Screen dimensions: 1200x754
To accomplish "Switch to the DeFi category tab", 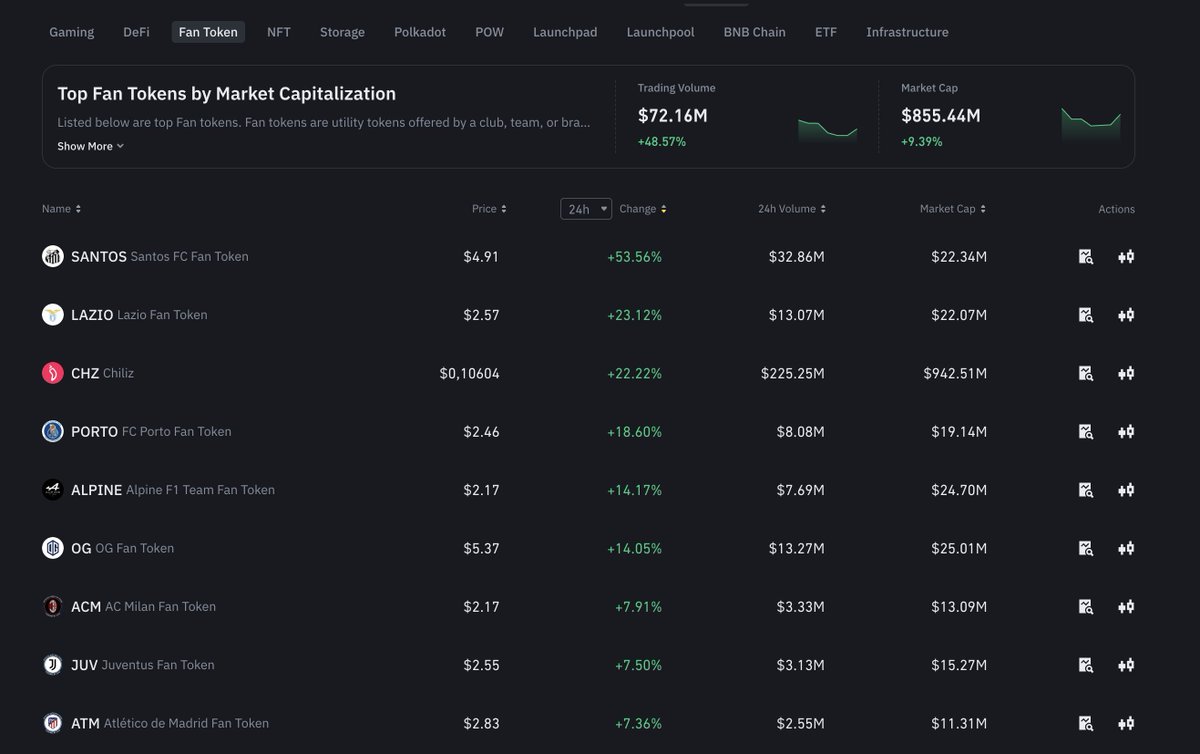I will click(x=136, y=32).
